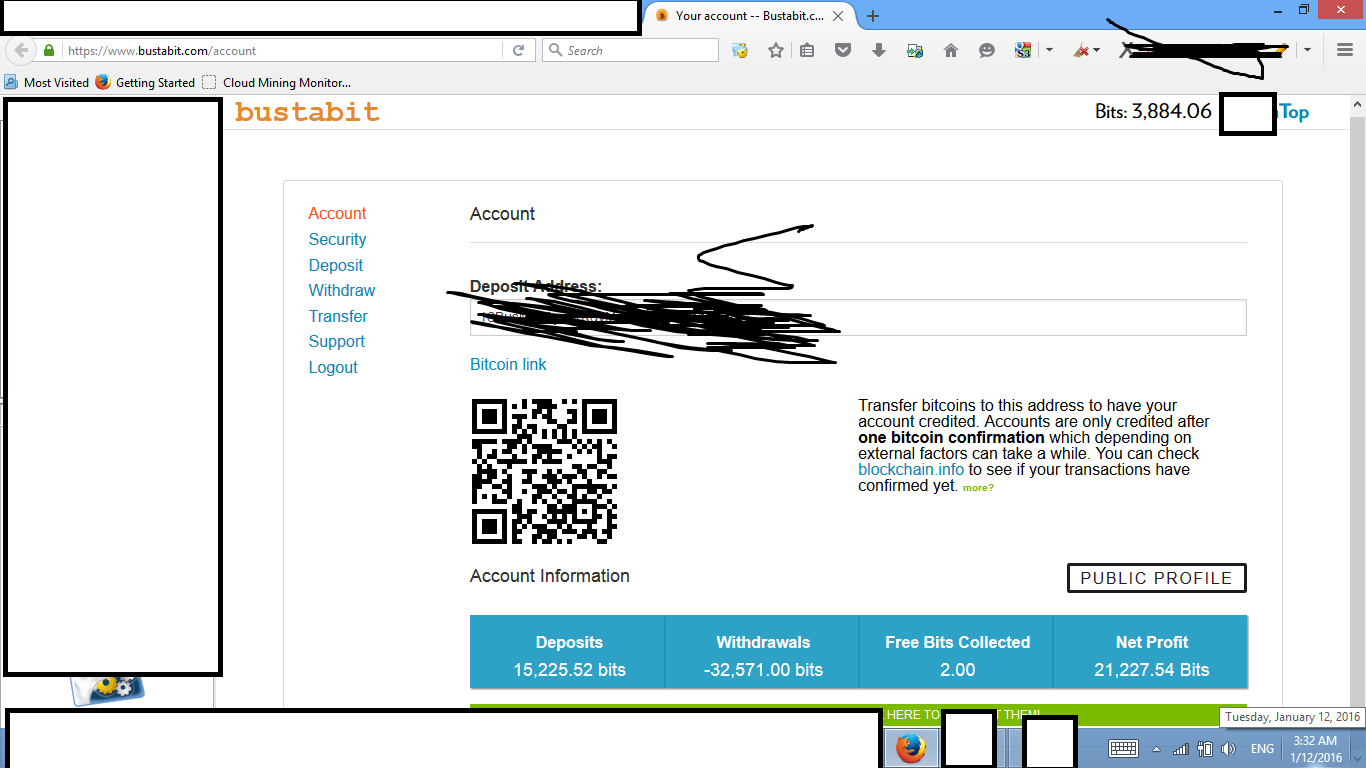Click the bustabit logo

pyautogui.click(x=307, y=112)
